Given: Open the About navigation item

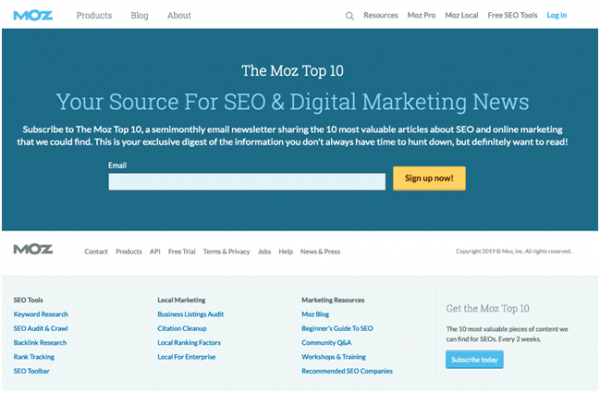Looking at the screenshot, I should click(x=179, y=16).
